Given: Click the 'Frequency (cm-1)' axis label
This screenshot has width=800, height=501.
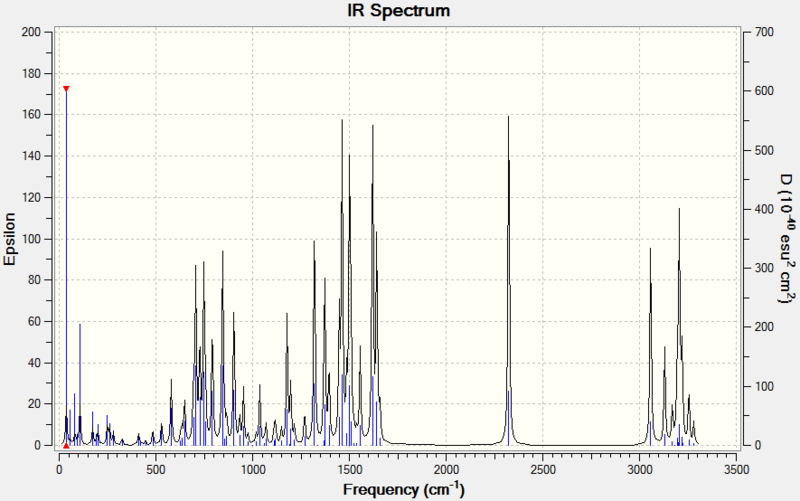Looking at the screenshot, I should pyautogui.click(x=404, y=489).
